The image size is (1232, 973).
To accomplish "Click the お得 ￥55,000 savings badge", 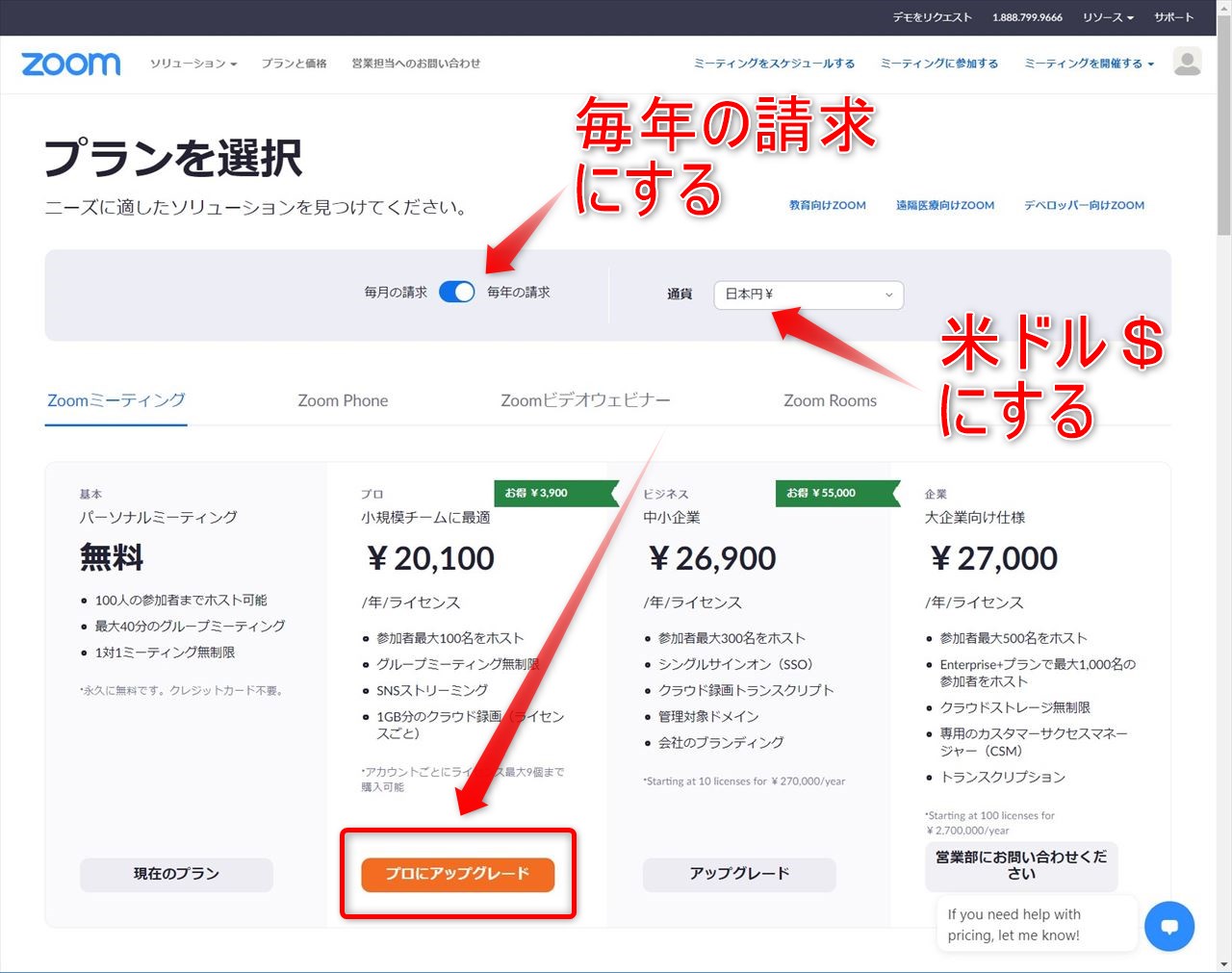I will tap(837, 493).
